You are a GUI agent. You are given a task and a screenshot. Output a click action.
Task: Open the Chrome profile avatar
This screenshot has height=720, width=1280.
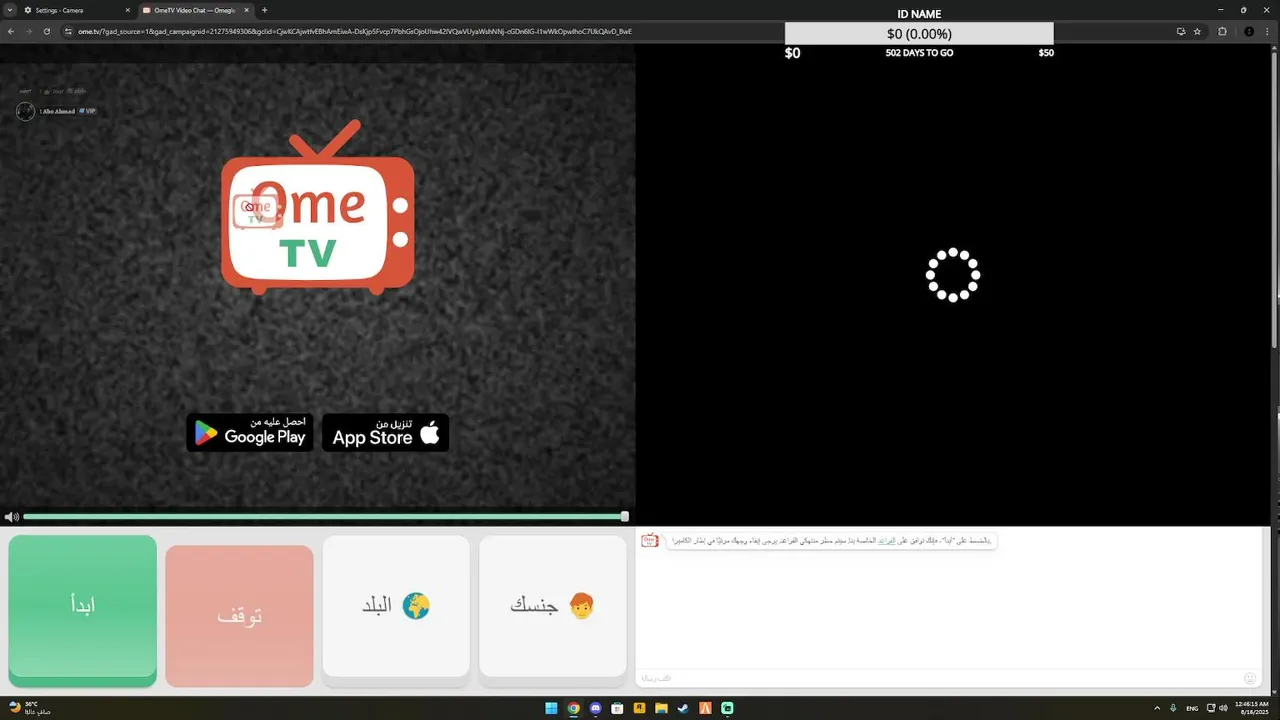[1248, 31]
